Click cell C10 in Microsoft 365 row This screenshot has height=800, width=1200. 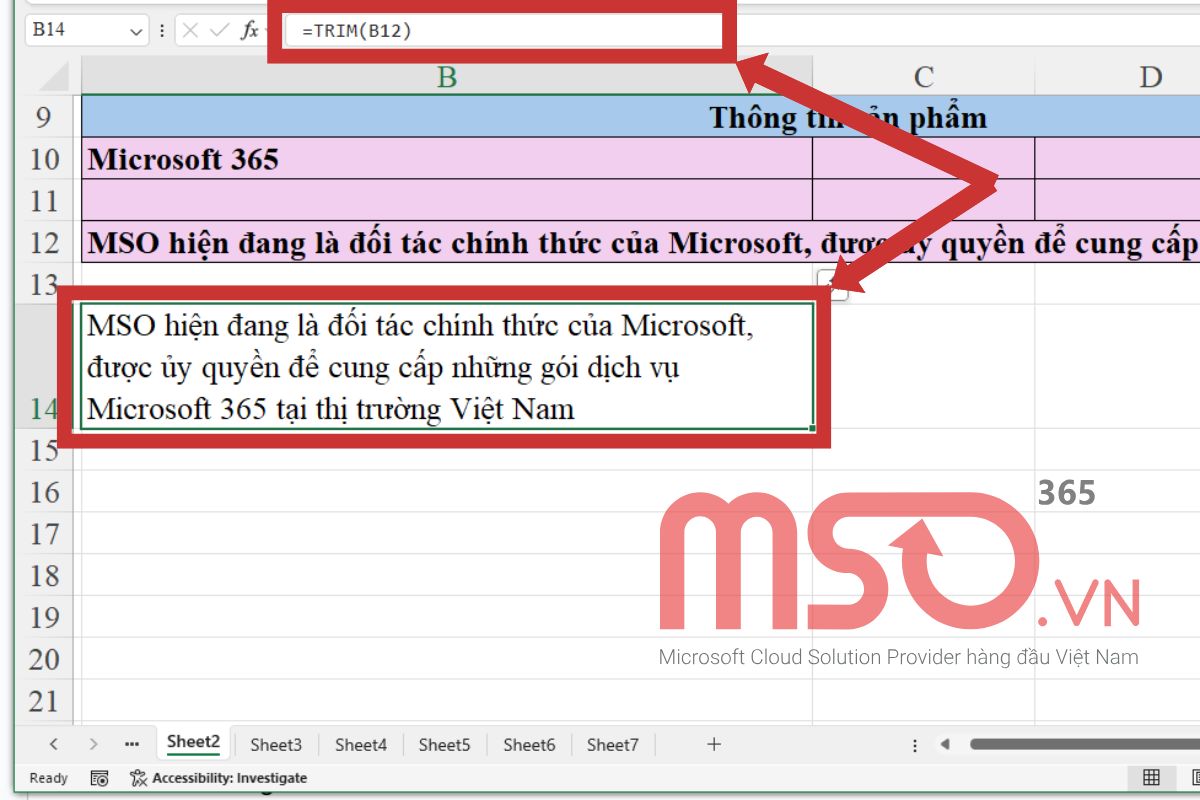pos(923,159)
